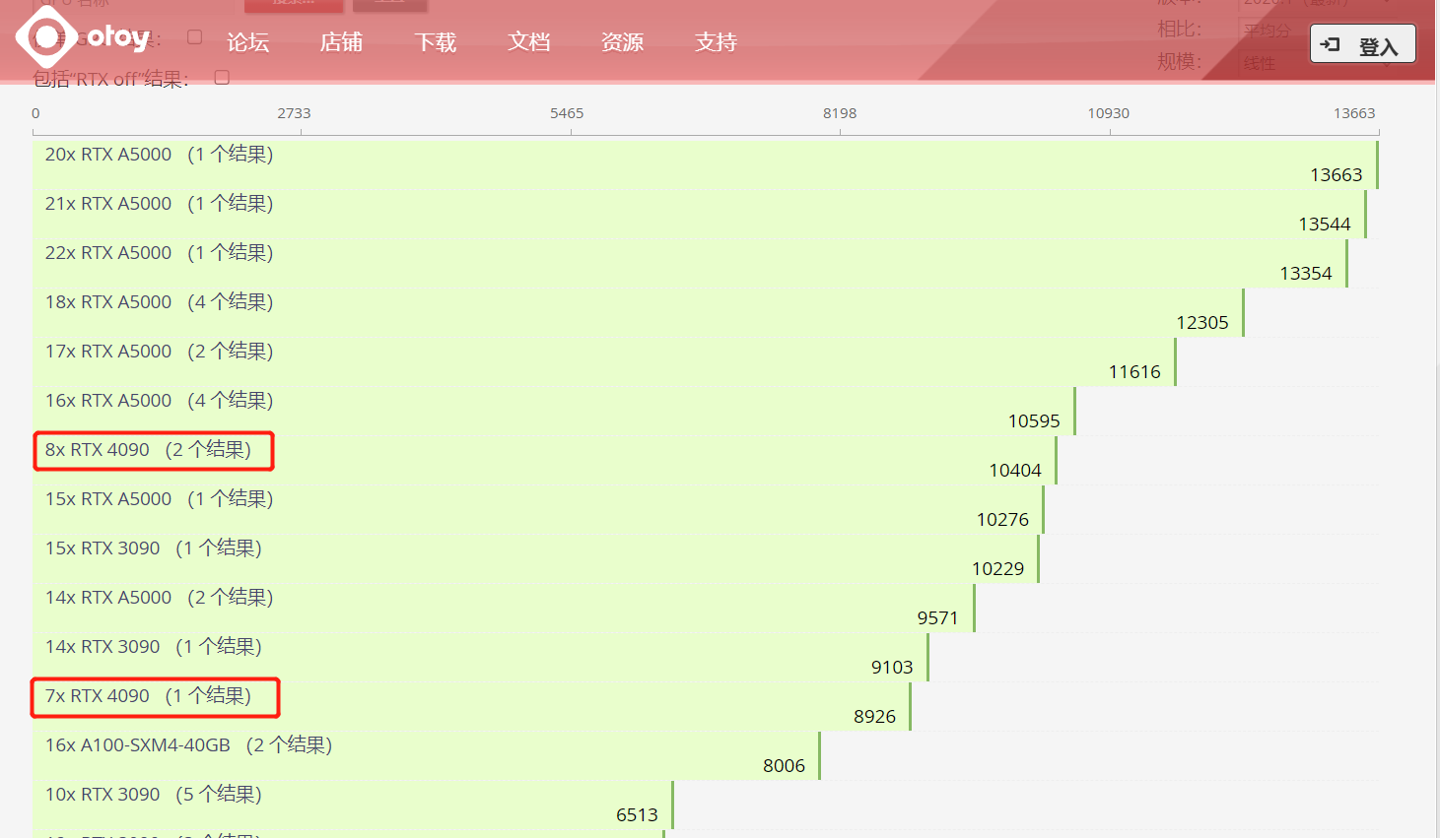Select the 8x RTX 4090 (2 个结果) row label
Screen dimensions: 1440x838
(148, 449)
